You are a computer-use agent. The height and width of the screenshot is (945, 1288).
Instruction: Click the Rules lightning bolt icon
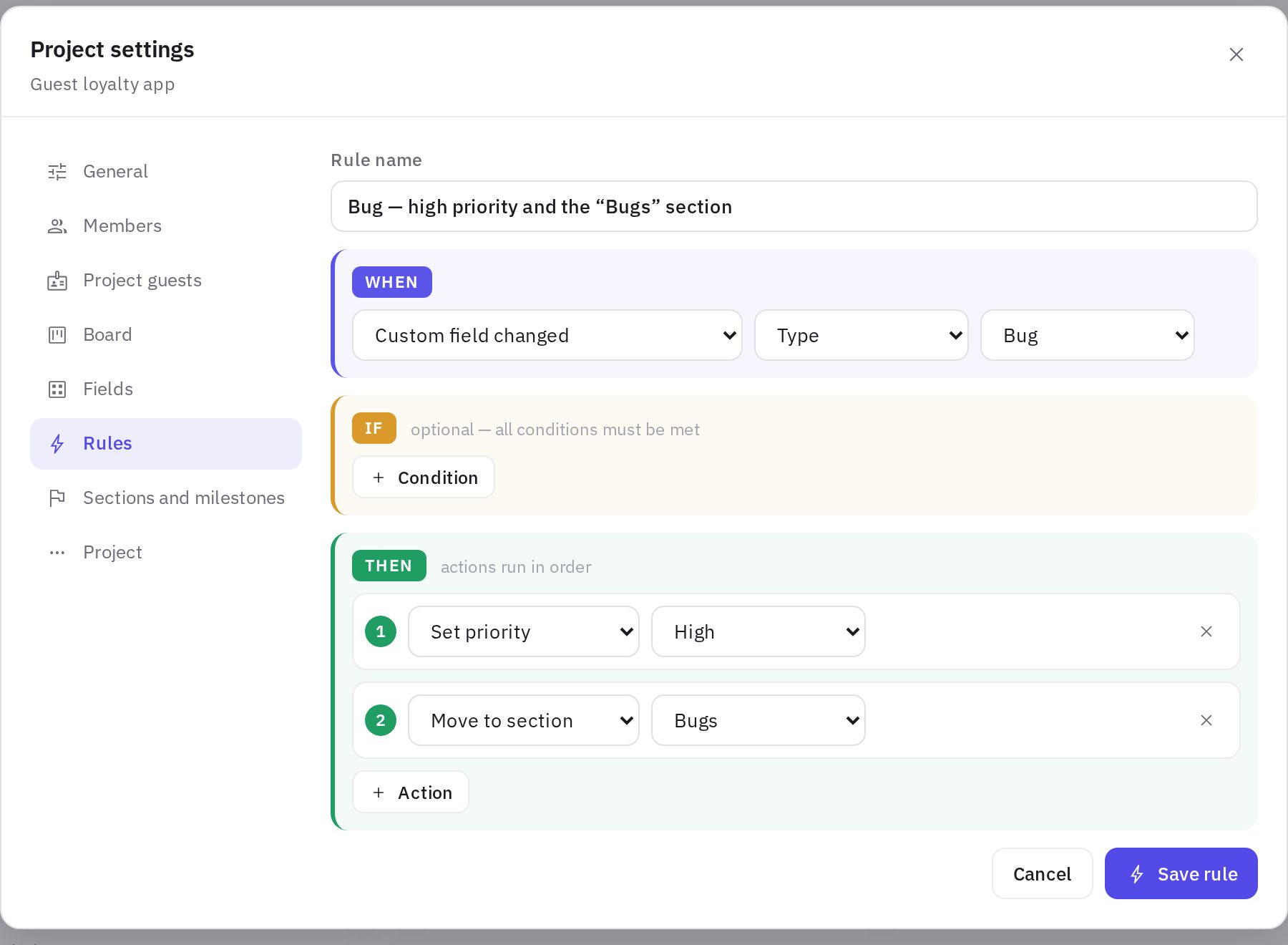tap(57, 444)
